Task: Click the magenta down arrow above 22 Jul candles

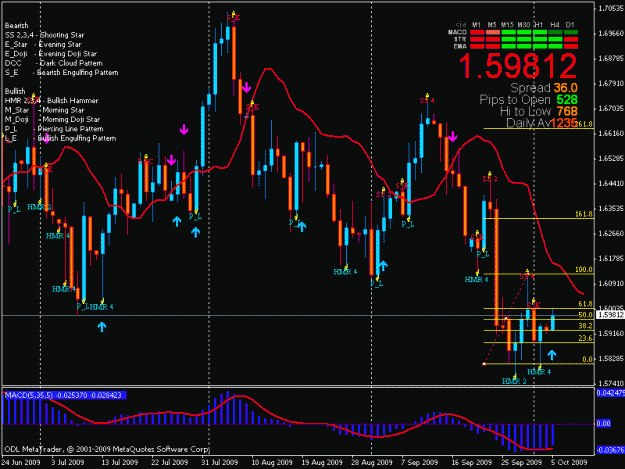Action: 171,160
